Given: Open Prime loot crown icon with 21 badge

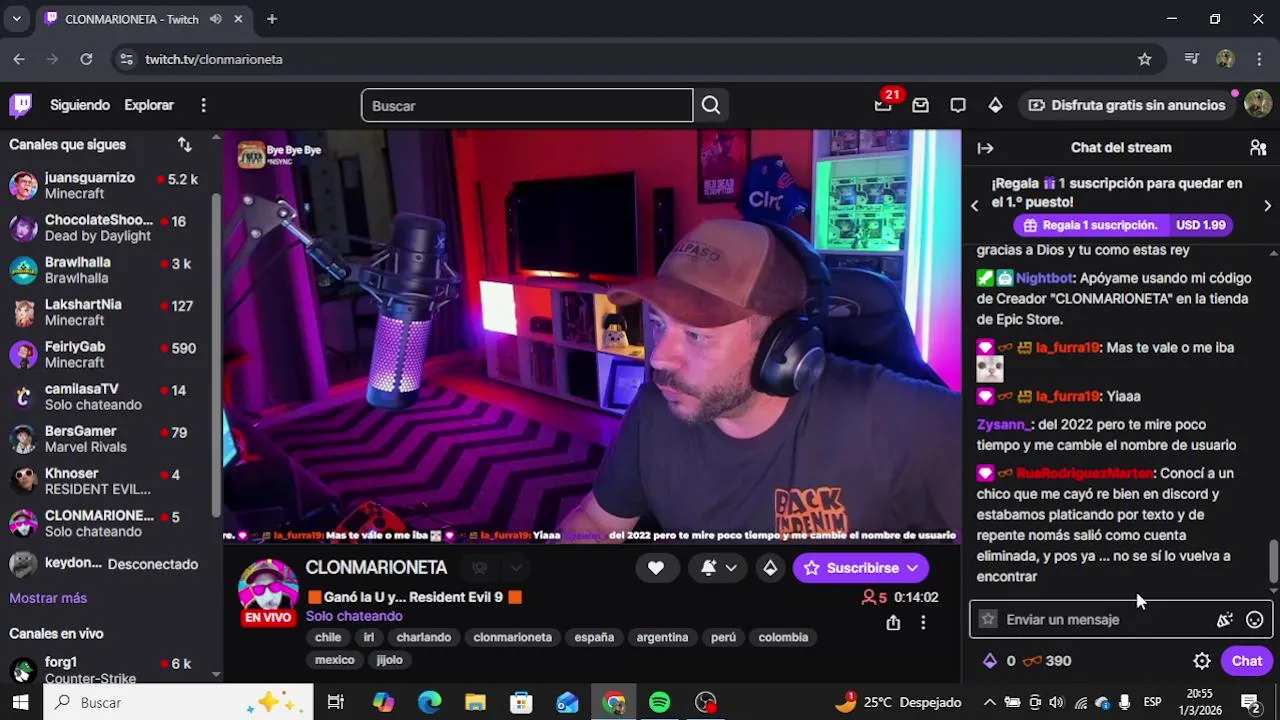Looking at the screenshot, I should pos(883,105).
